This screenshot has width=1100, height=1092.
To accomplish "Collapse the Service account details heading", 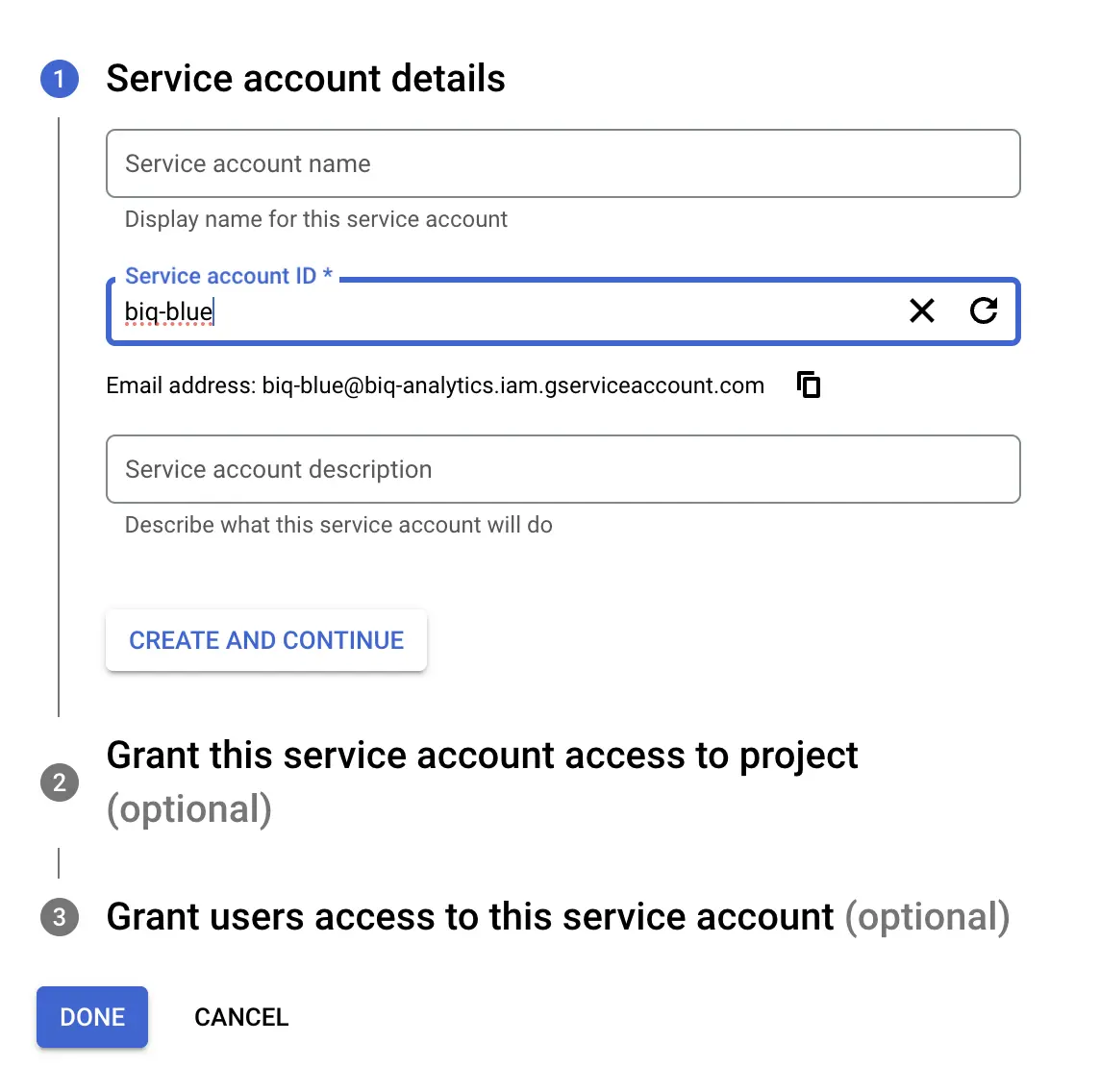I will pos(306,79).
